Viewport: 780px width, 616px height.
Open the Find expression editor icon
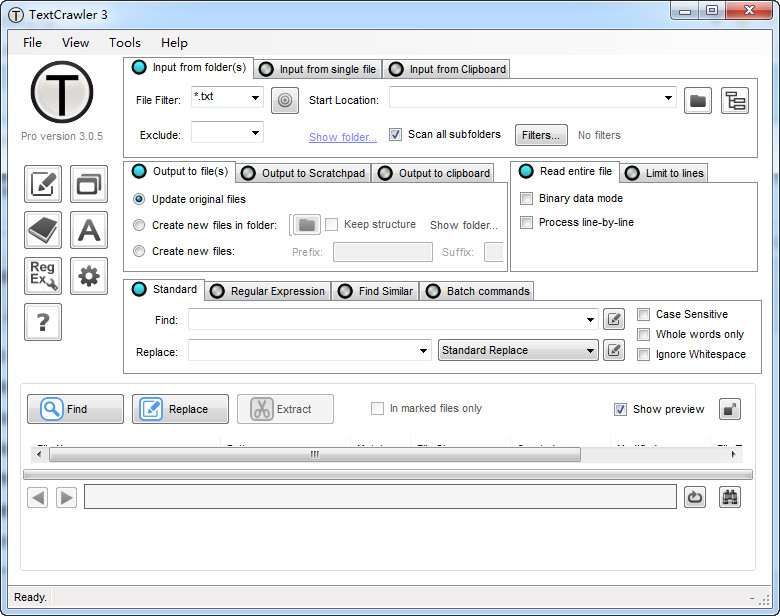614,319
